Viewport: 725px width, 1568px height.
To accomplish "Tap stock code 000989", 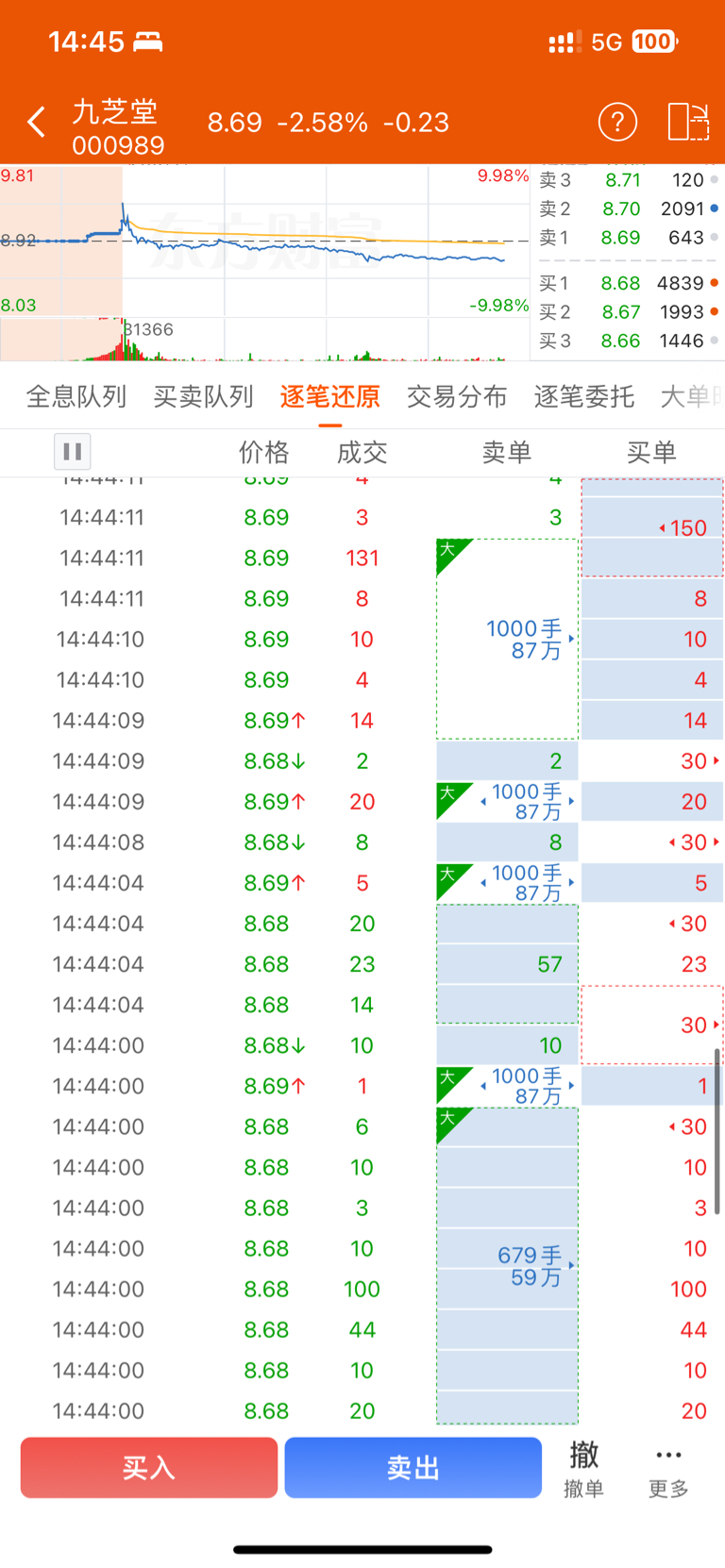I will click(x=118, y=145).
